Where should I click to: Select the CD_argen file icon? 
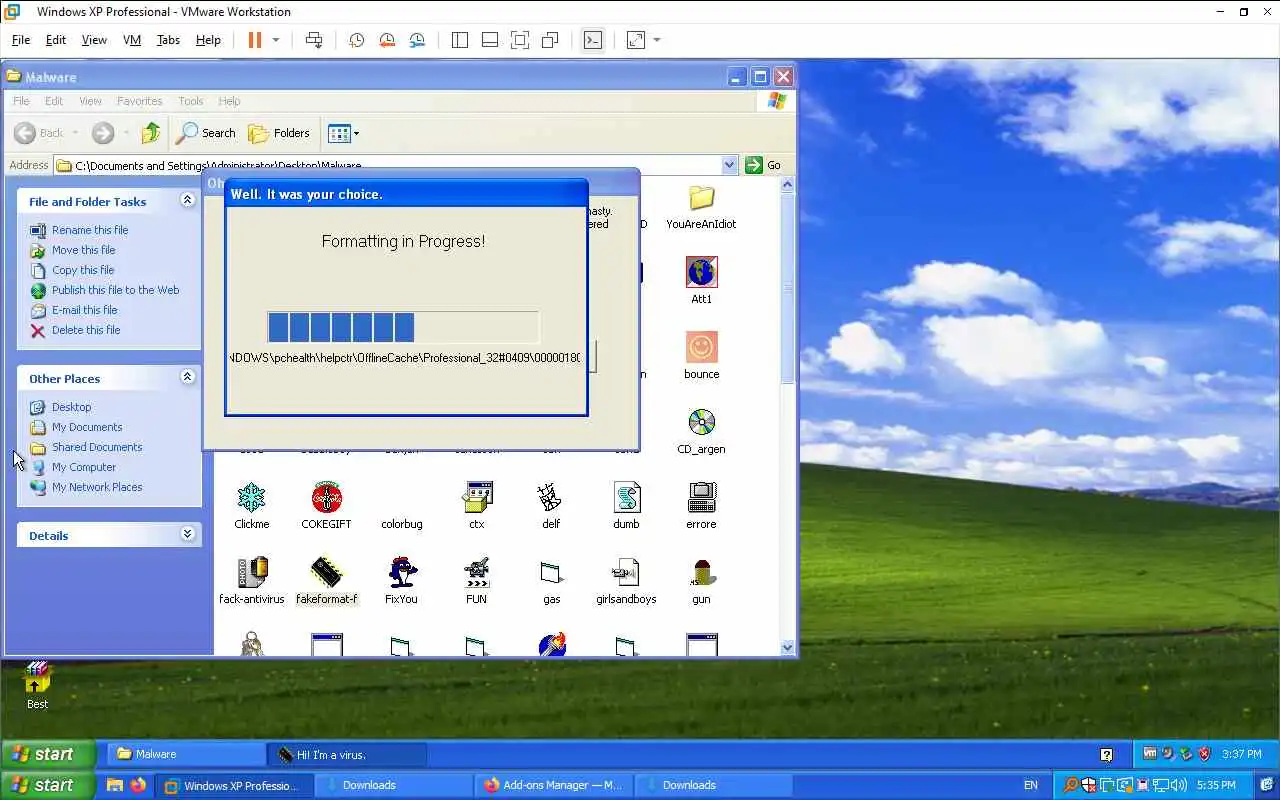[701, 422]
